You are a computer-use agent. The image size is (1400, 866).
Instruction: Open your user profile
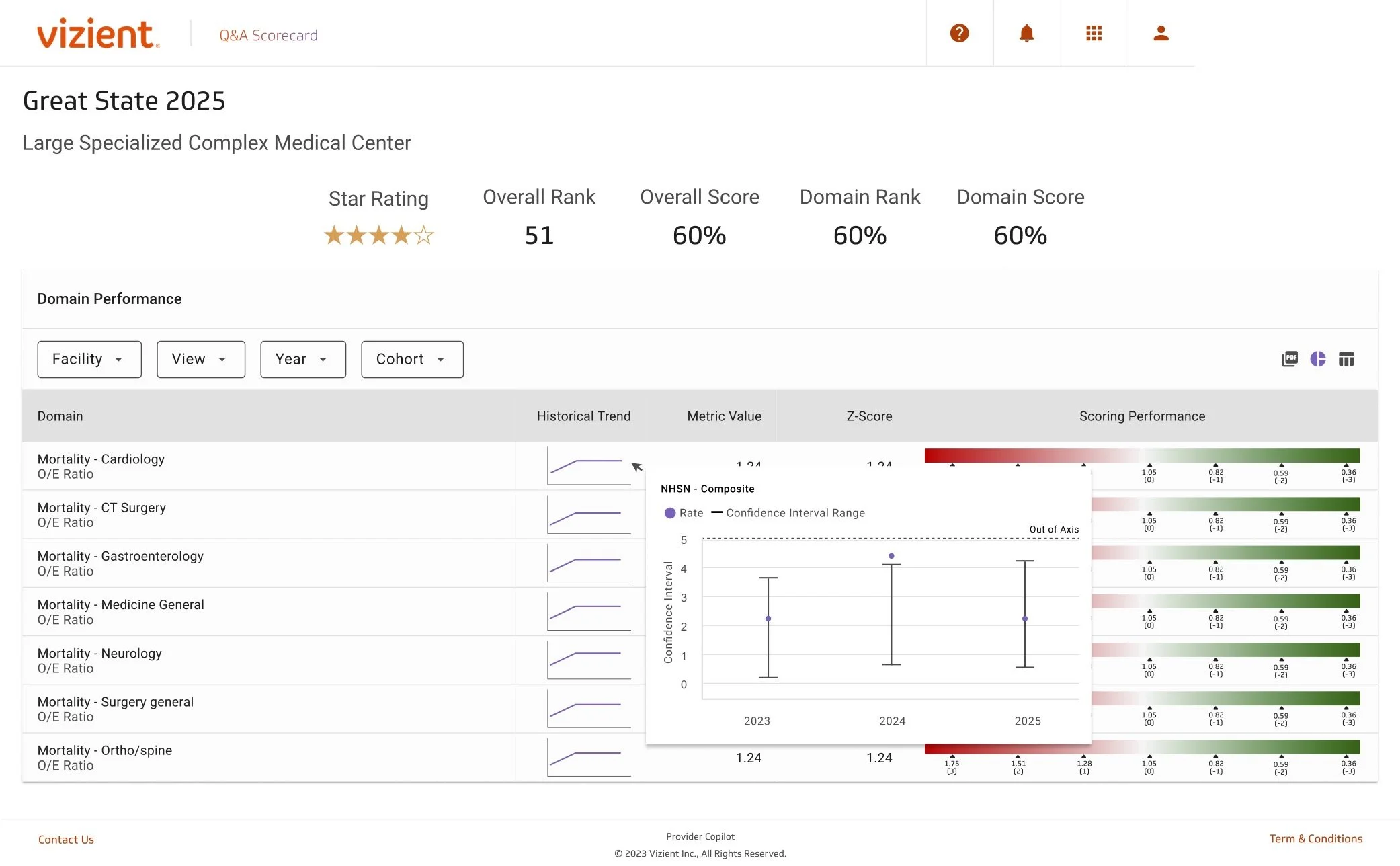1161,32
